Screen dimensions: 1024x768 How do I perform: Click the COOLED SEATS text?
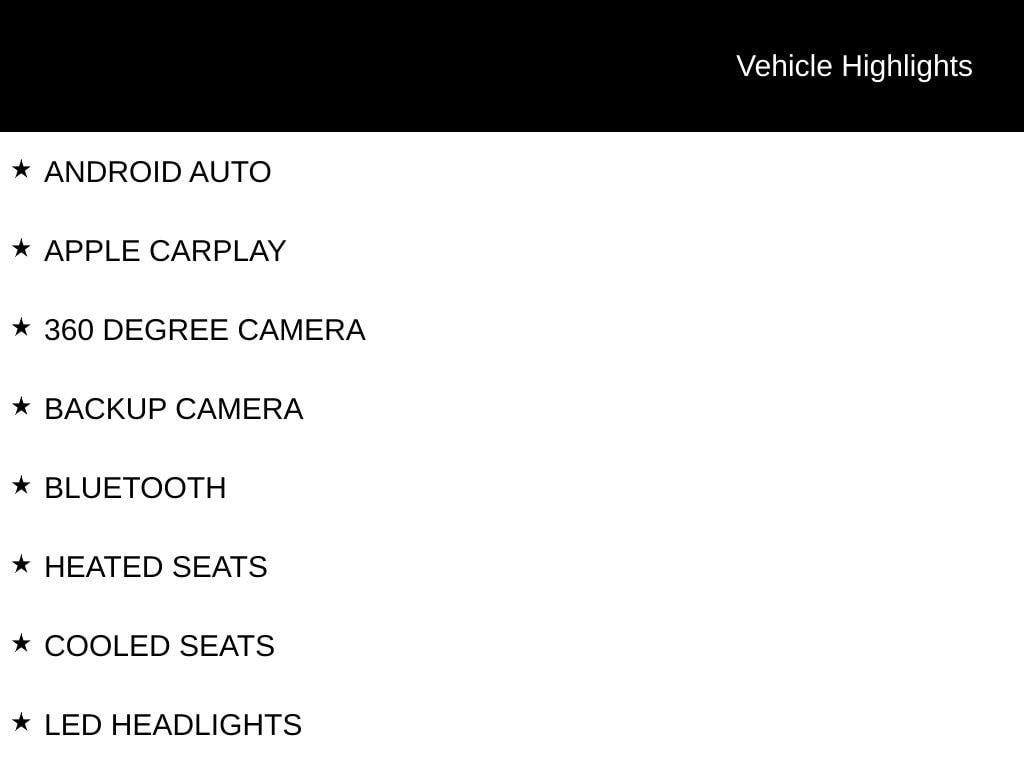click(x=159, y=646)
